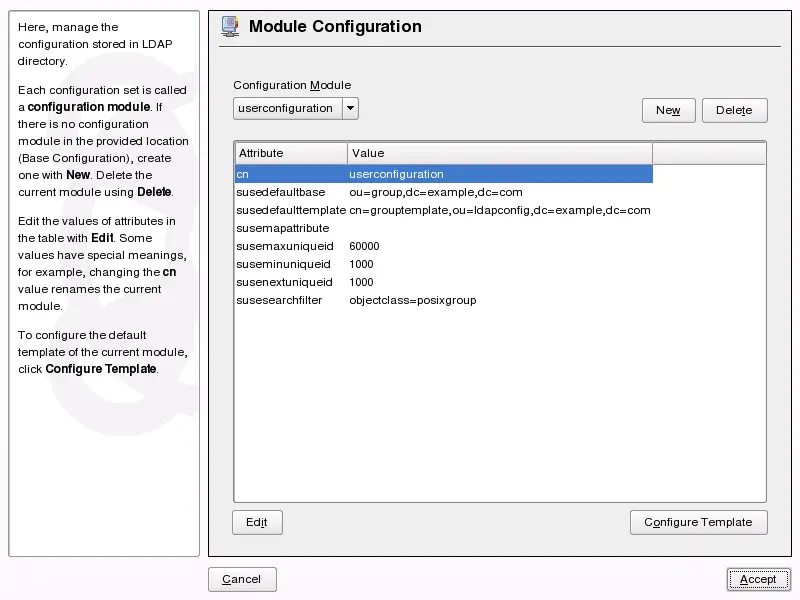Click the Module Configuration header icon
The height and width of the screenshot is (600, 800).
[230, 27]
